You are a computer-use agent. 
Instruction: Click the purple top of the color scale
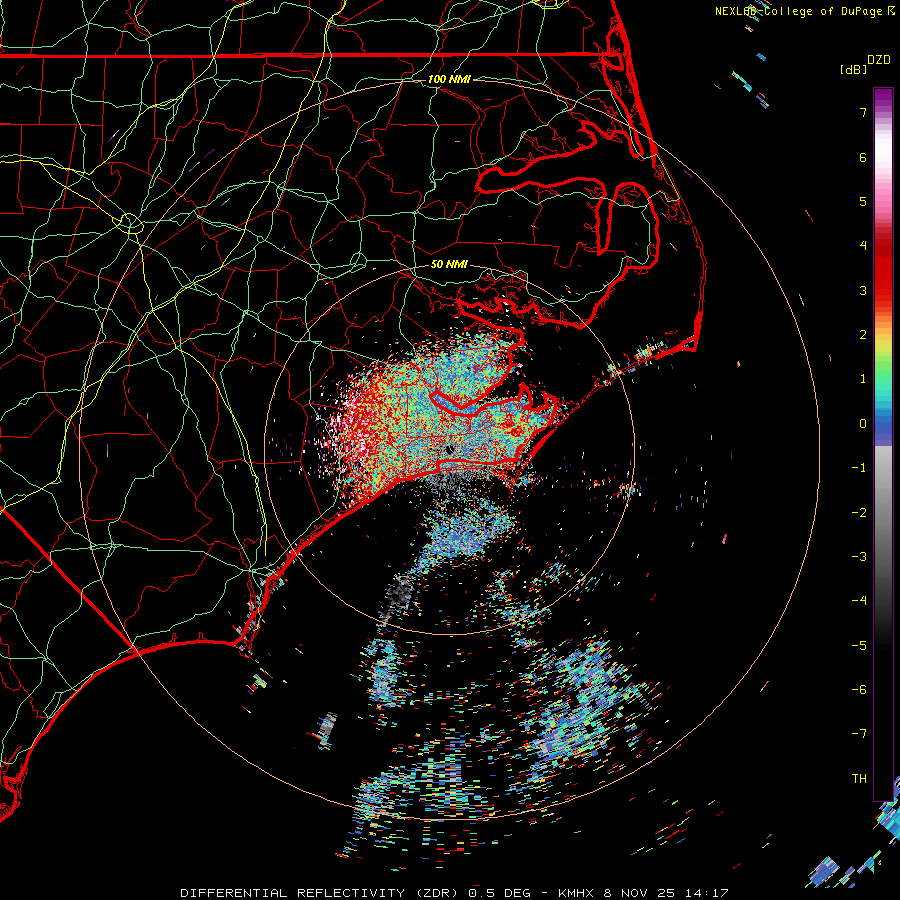pyautogui.click(x=883, y=98)
